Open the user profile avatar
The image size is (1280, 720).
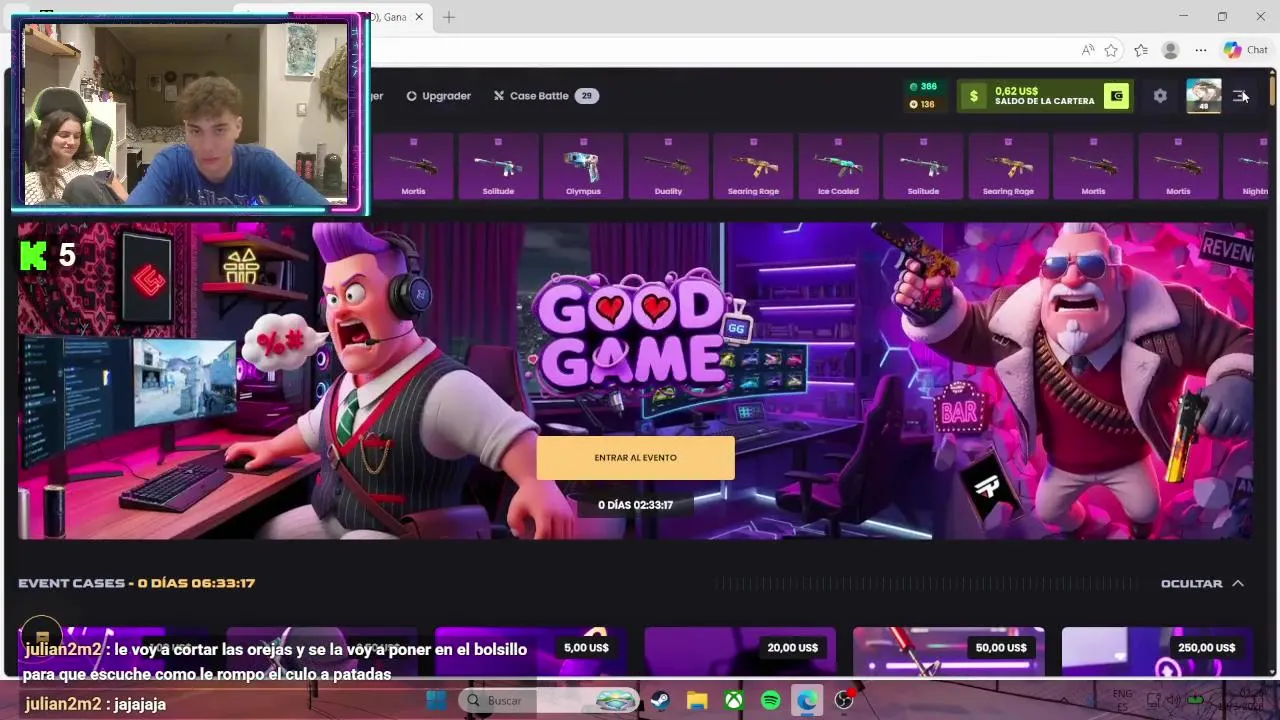1203,96
